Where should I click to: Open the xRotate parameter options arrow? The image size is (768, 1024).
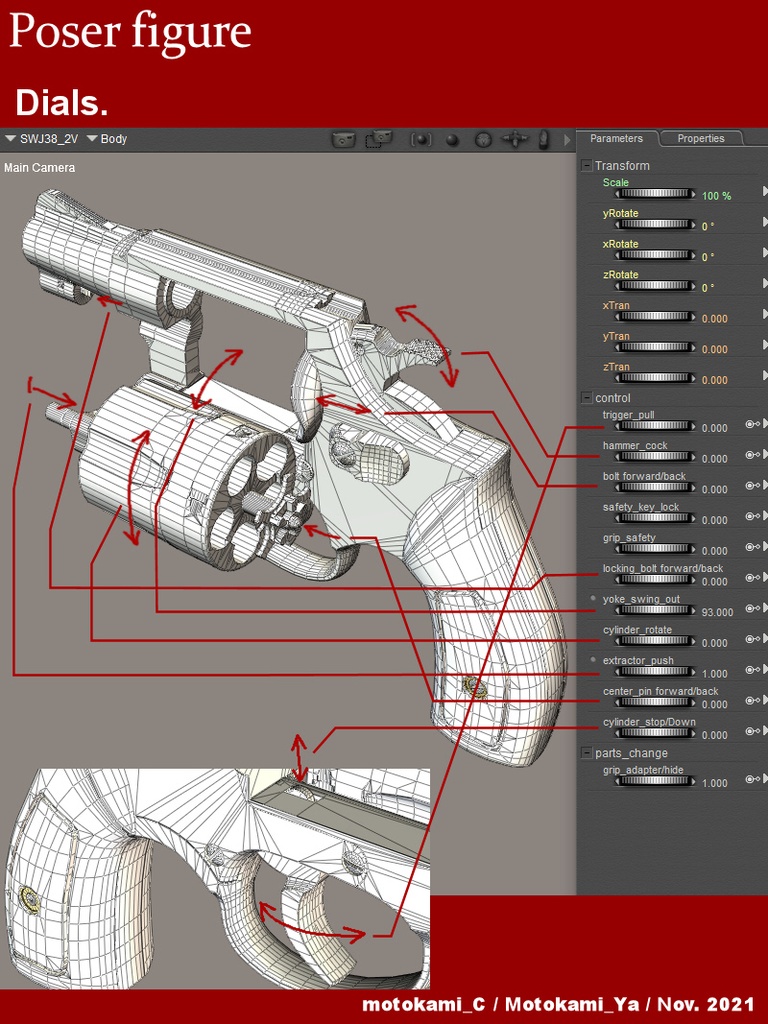[x=765, y=252]
